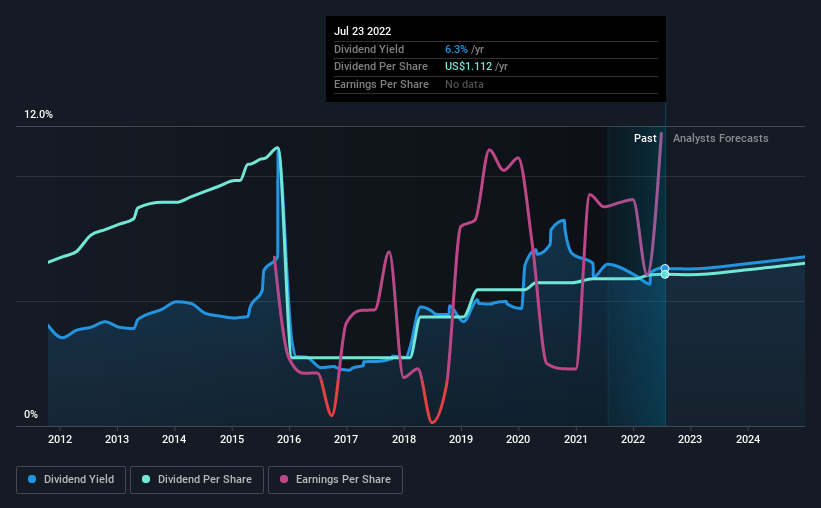Click the 'US$1.112' dividend per share value
Viewport: 821px width, 508px height.
[469, 67]
